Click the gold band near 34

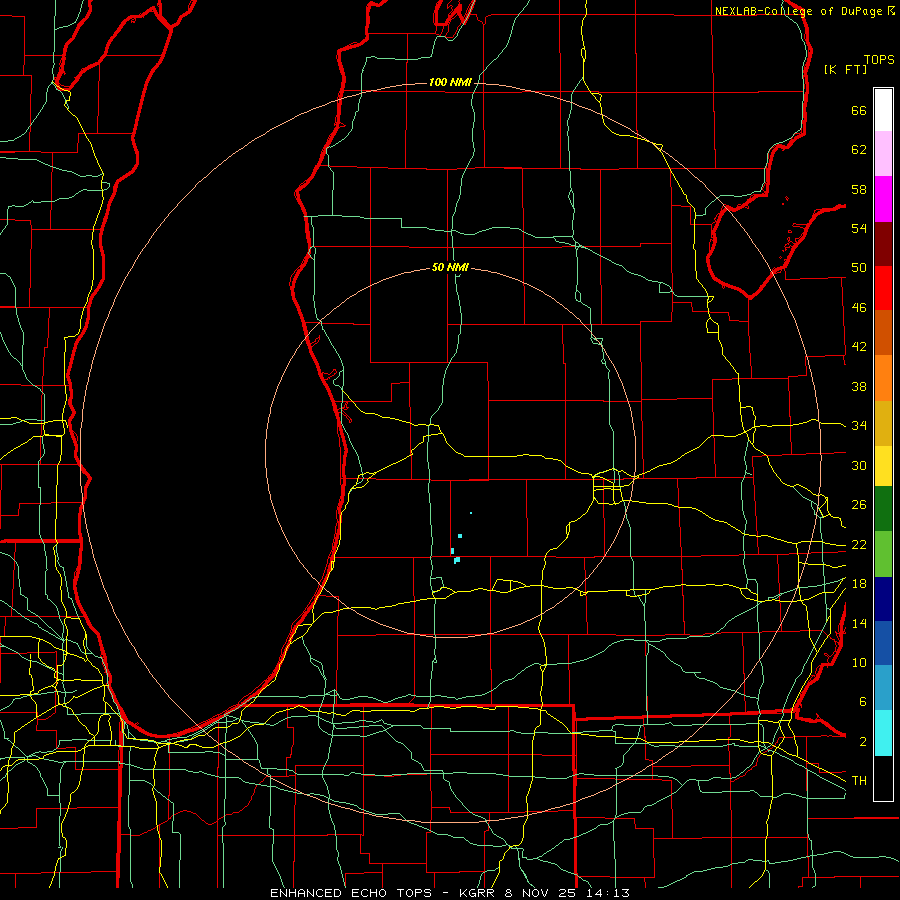[x=883, y=423]
